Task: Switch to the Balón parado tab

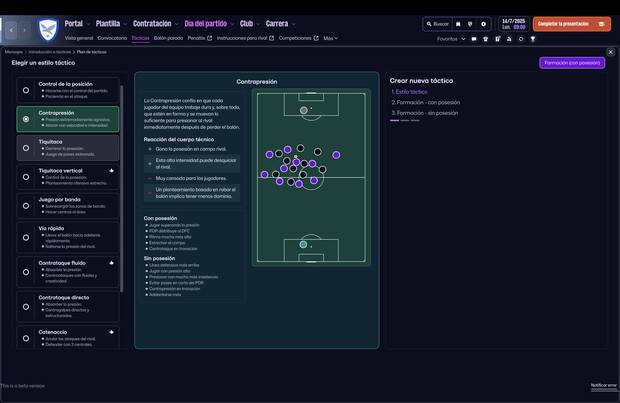Action: pos(168,38)
